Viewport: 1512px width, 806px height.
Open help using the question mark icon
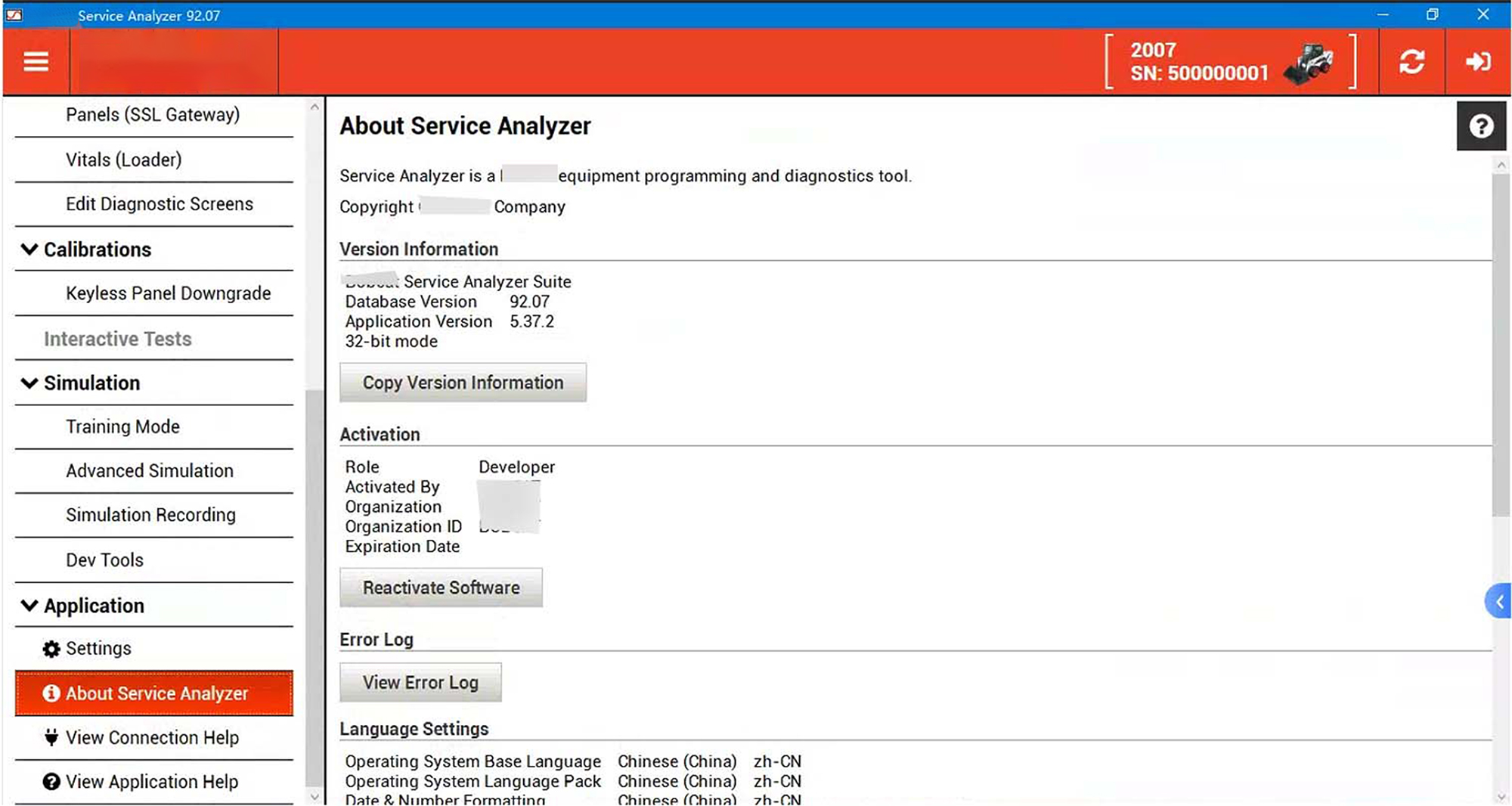[x=1481, y=126]
